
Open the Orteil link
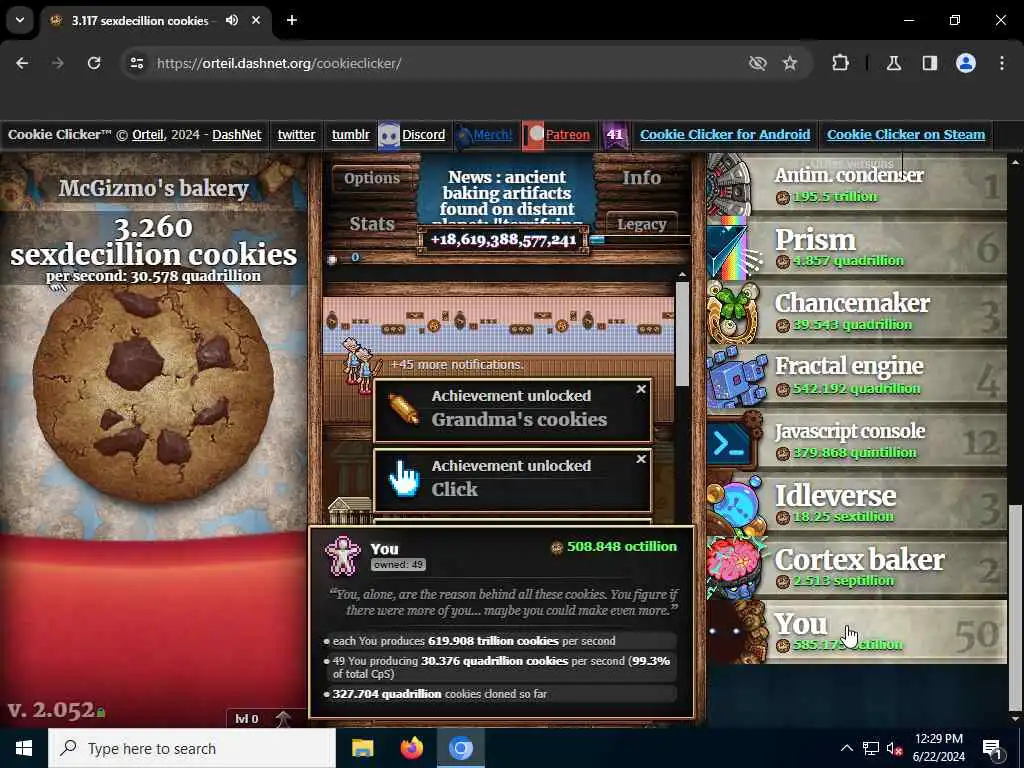148,135
